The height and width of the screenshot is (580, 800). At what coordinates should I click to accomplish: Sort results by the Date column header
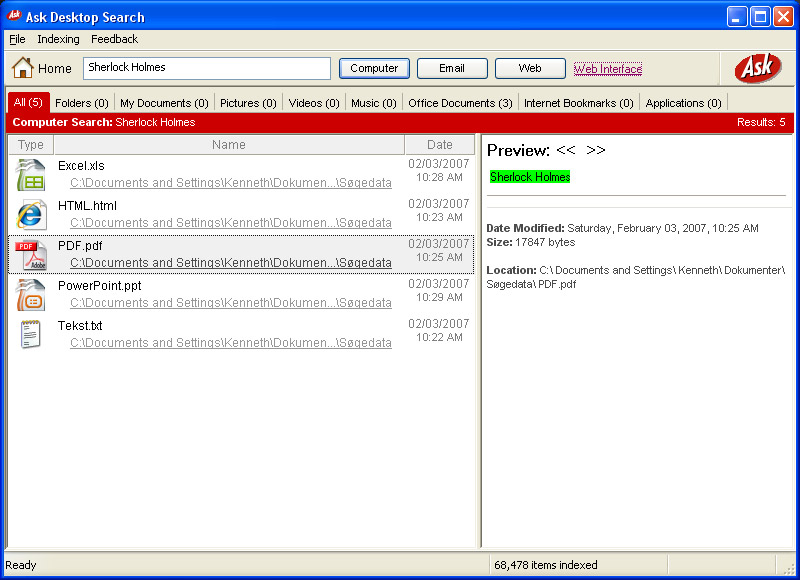[439, 145]
